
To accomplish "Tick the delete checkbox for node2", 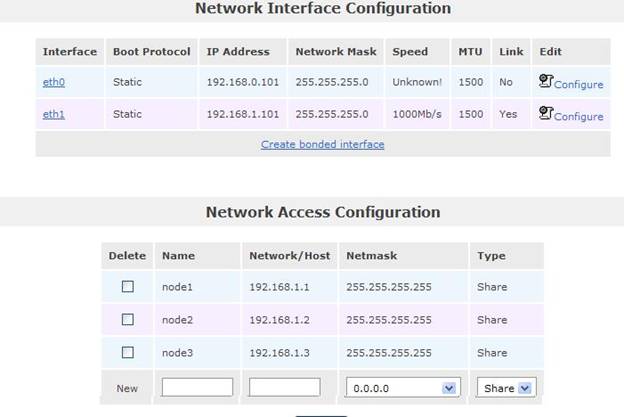I will (127, 320).
